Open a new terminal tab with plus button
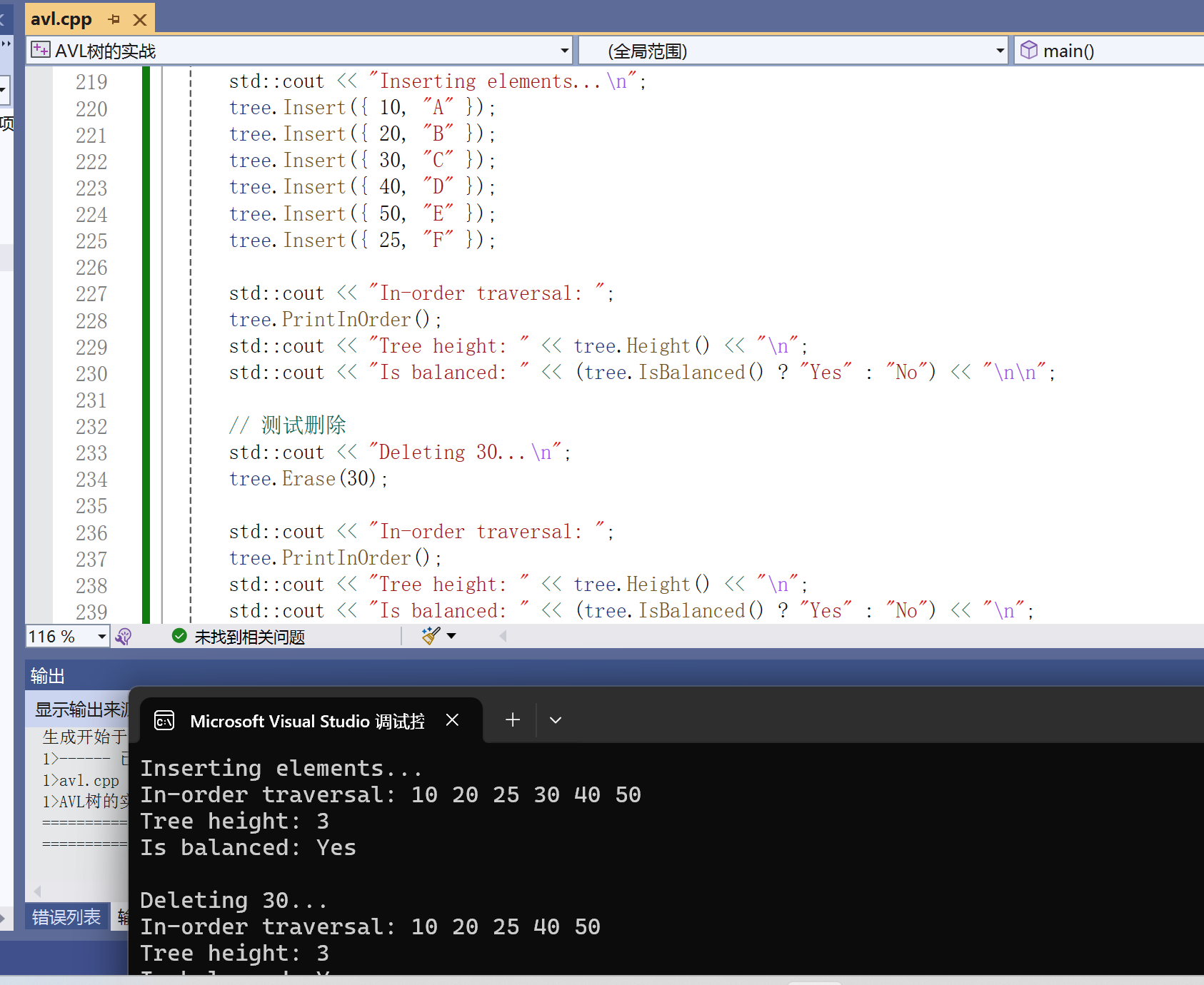The width and height of the screenshot is (1204, 985). click(512, 720)
